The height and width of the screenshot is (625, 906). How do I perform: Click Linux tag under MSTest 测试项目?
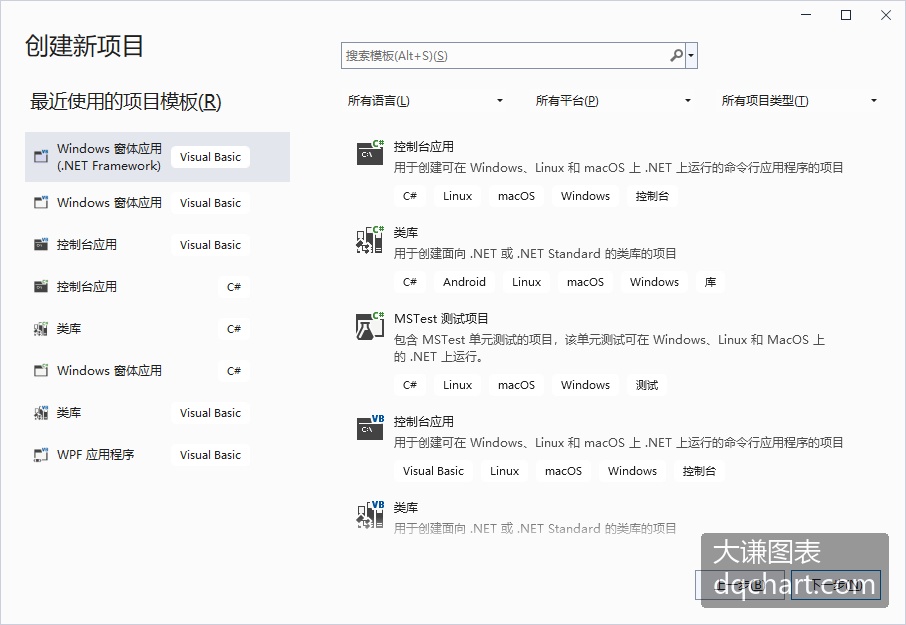pos(458,385)
